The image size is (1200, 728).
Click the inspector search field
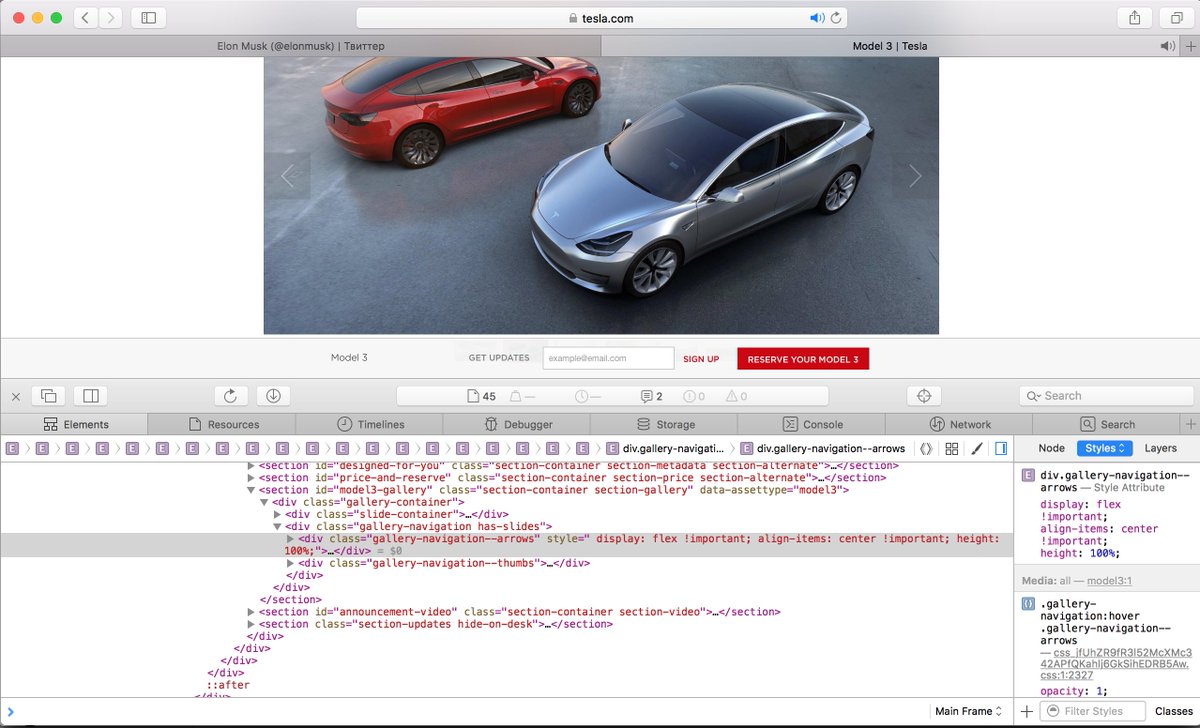[1105, 396]
